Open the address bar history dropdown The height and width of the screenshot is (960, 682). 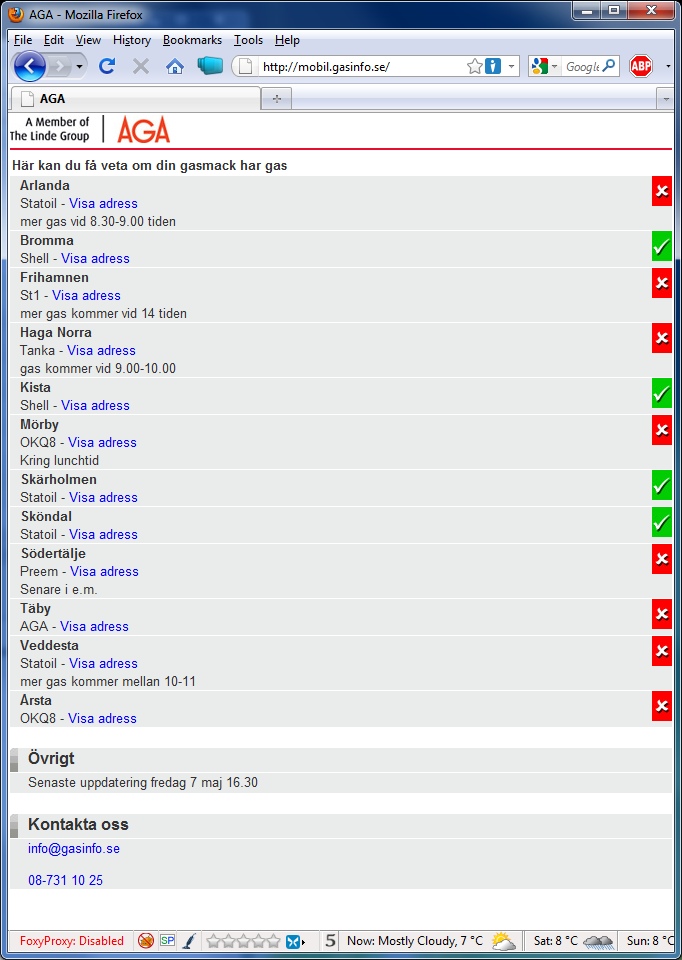511,66
